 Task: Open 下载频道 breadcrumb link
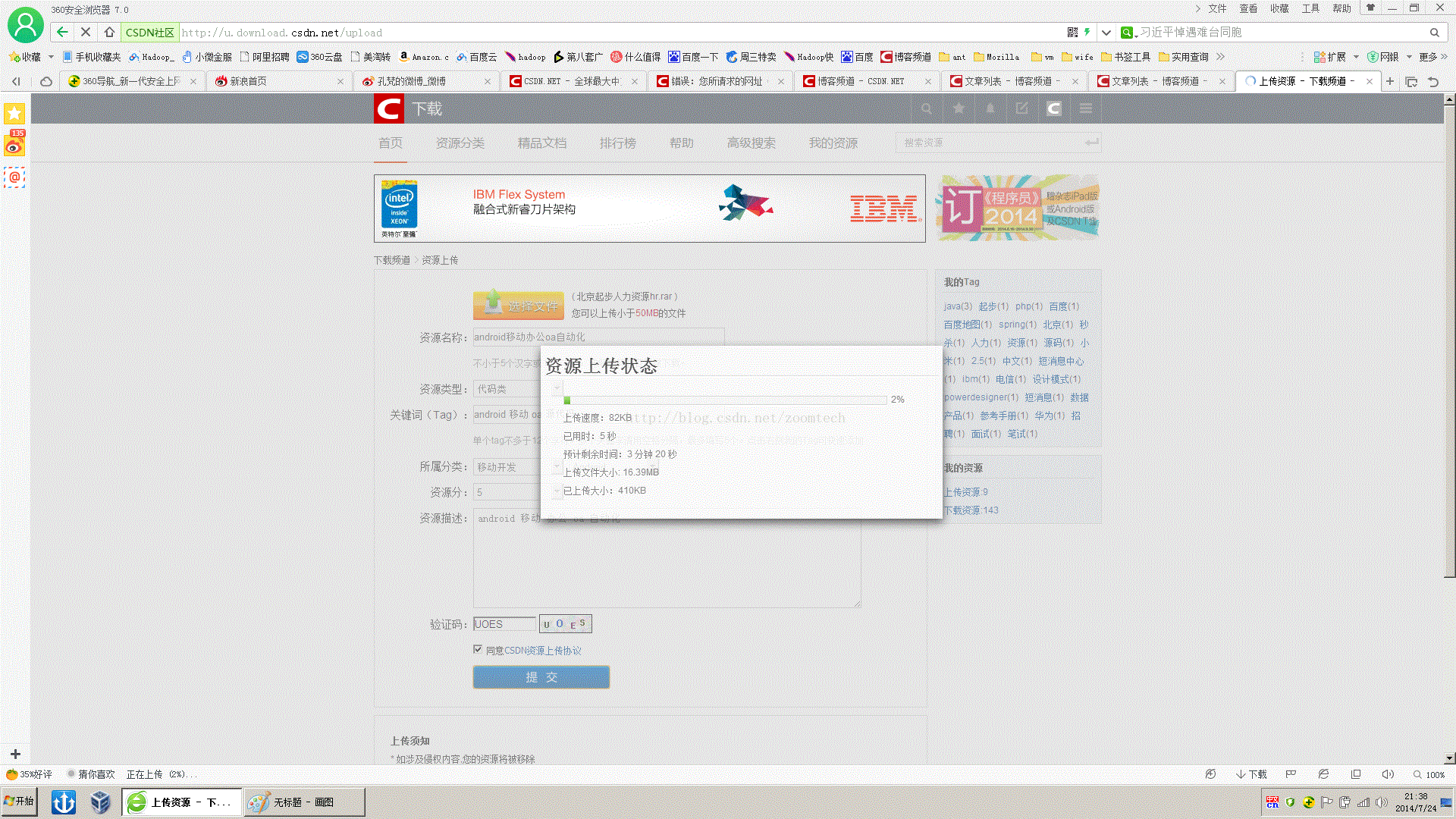[x=392, y=259]
